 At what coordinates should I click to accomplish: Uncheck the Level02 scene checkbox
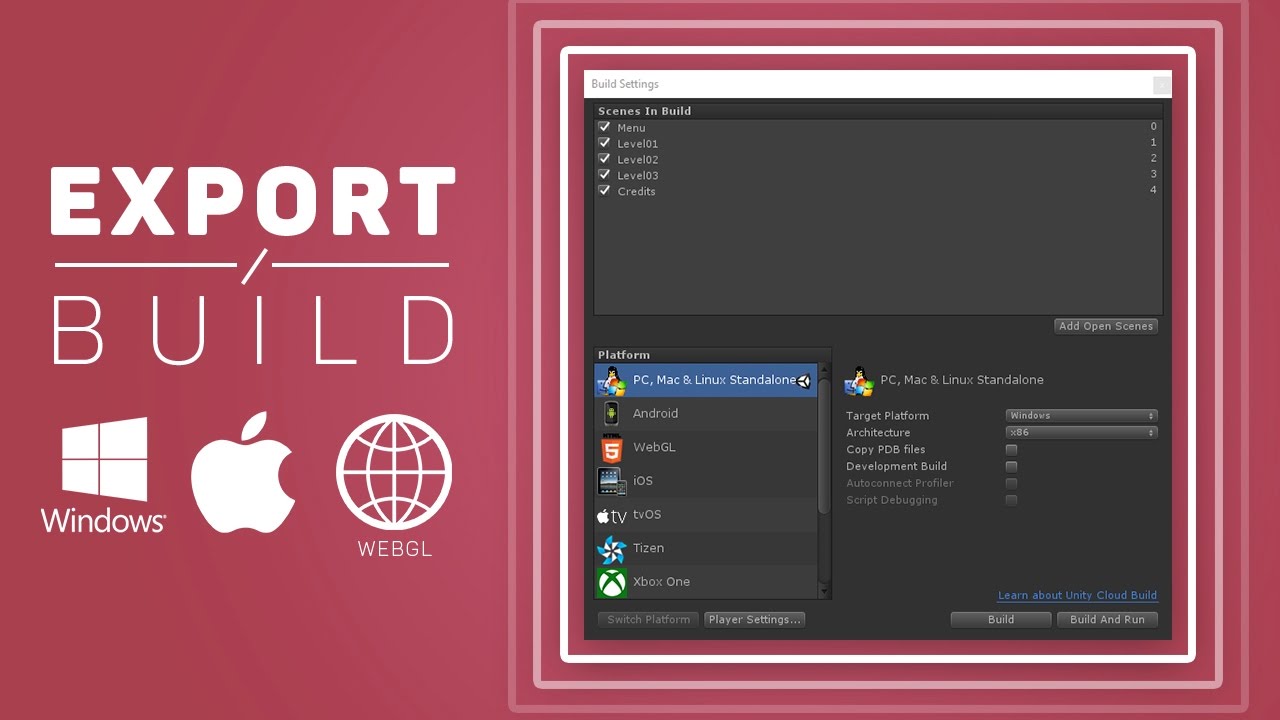(604, 159)
